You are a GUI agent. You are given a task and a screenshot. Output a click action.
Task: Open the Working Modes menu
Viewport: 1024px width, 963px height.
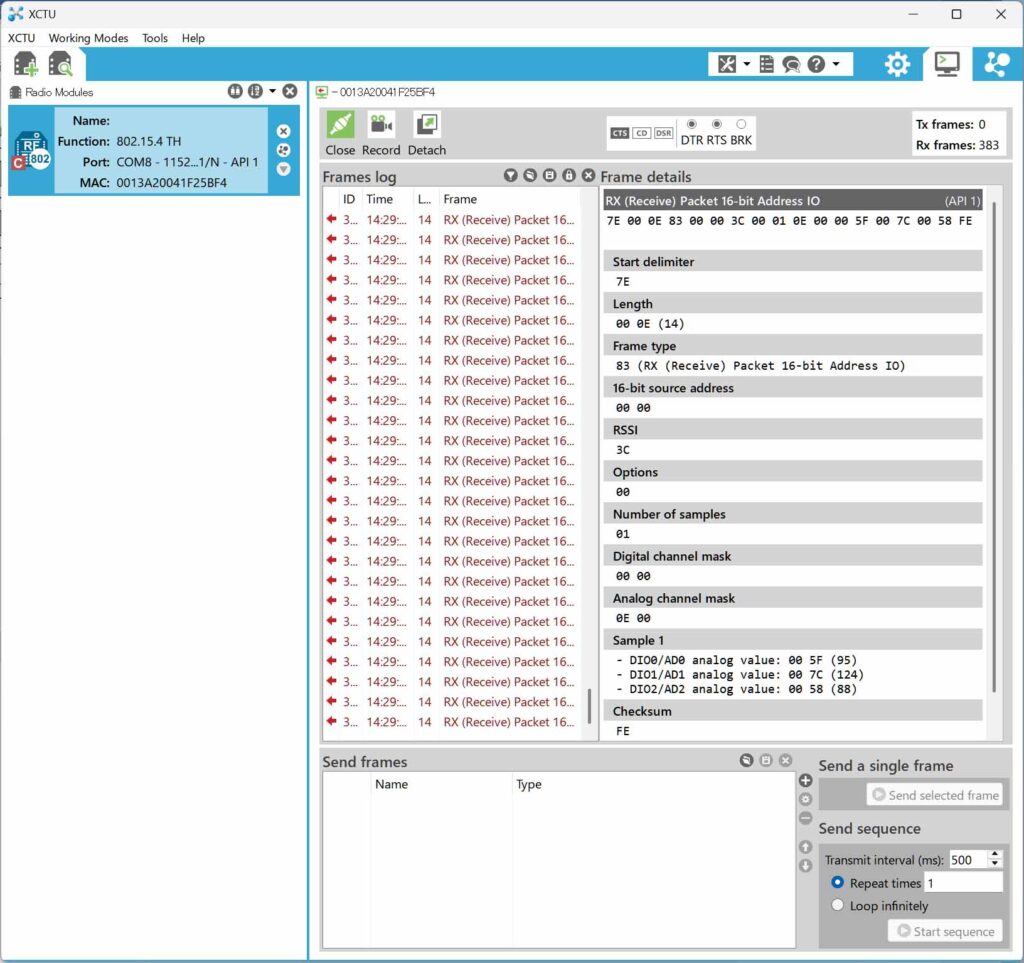click(x=88, y=38)
